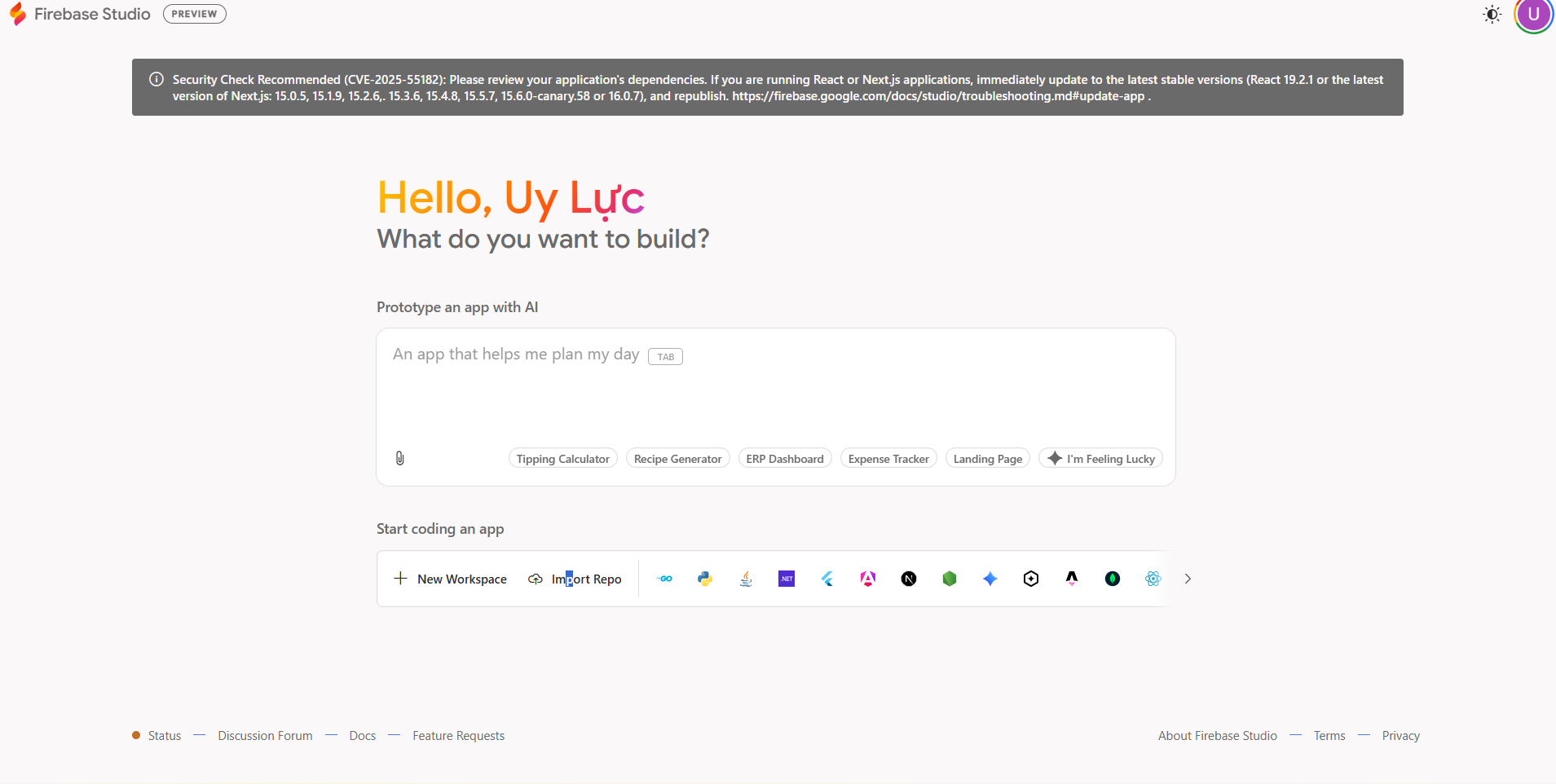Pick the Node.js green hexagon template

click(950, 579)
